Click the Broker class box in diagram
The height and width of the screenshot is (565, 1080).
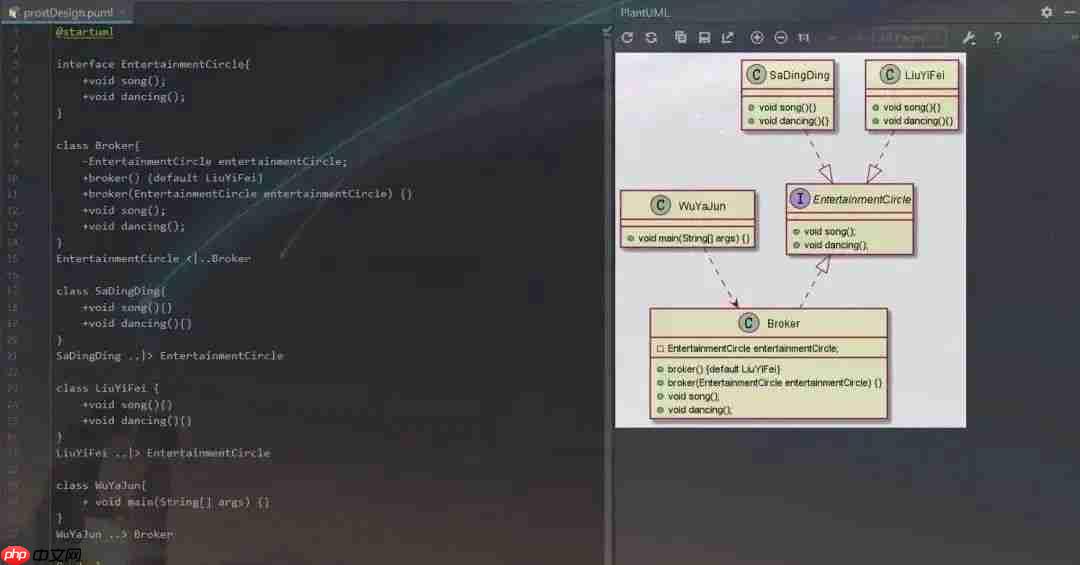769,364
